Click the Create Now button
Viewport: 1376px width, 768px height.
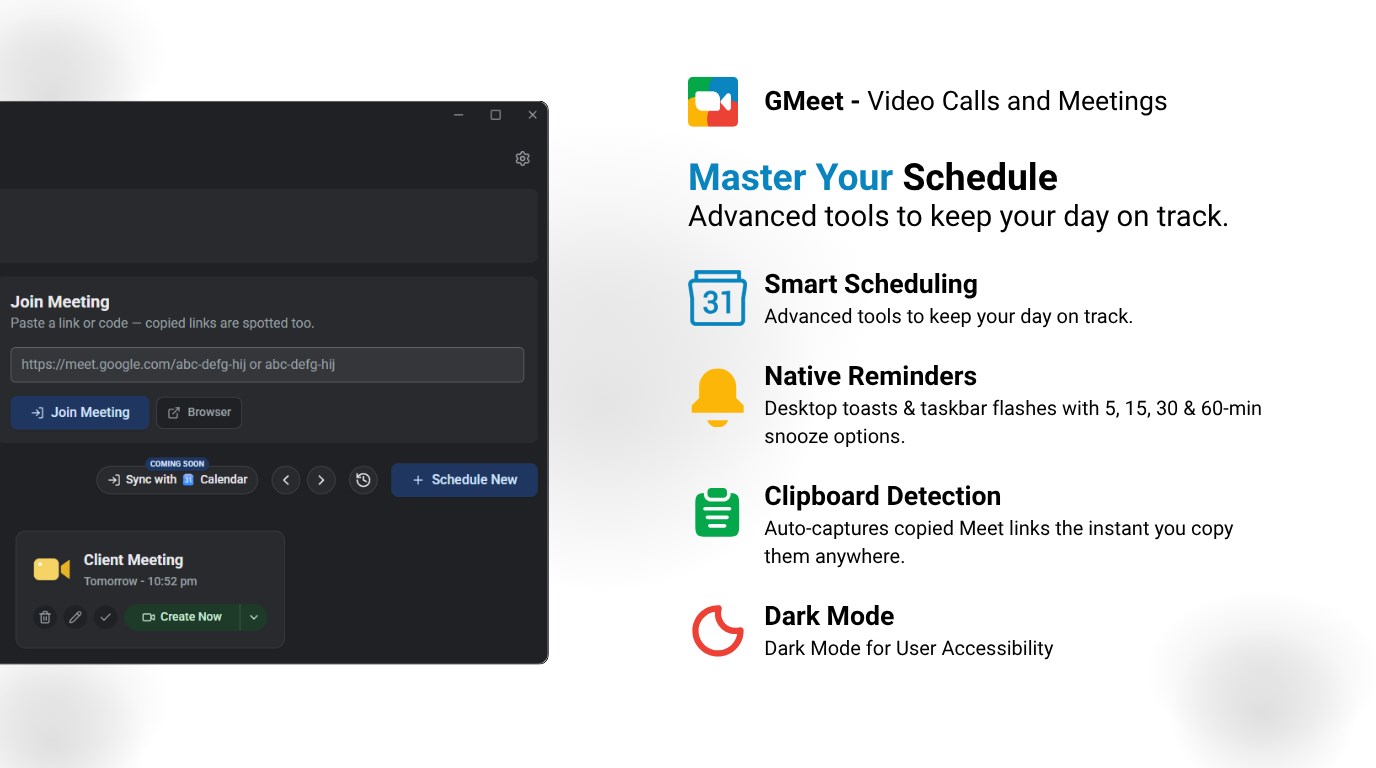182,617
